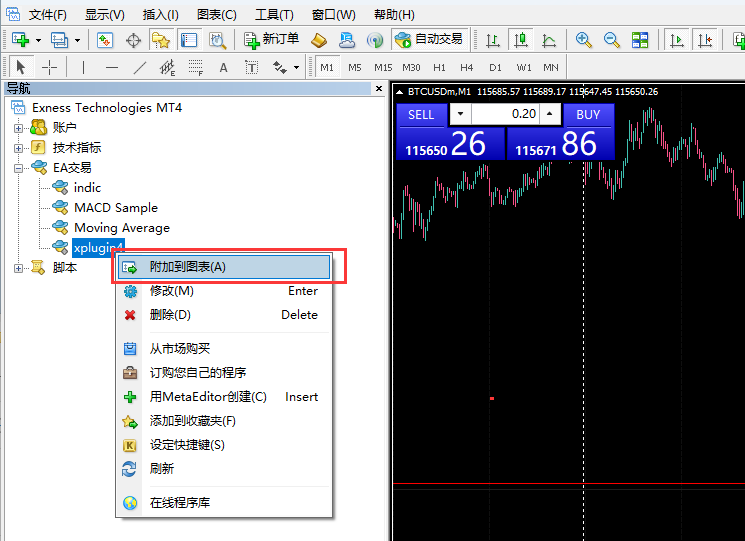Select the M15 timeframe
Screen dimensions: 745x541
(383, 67)
